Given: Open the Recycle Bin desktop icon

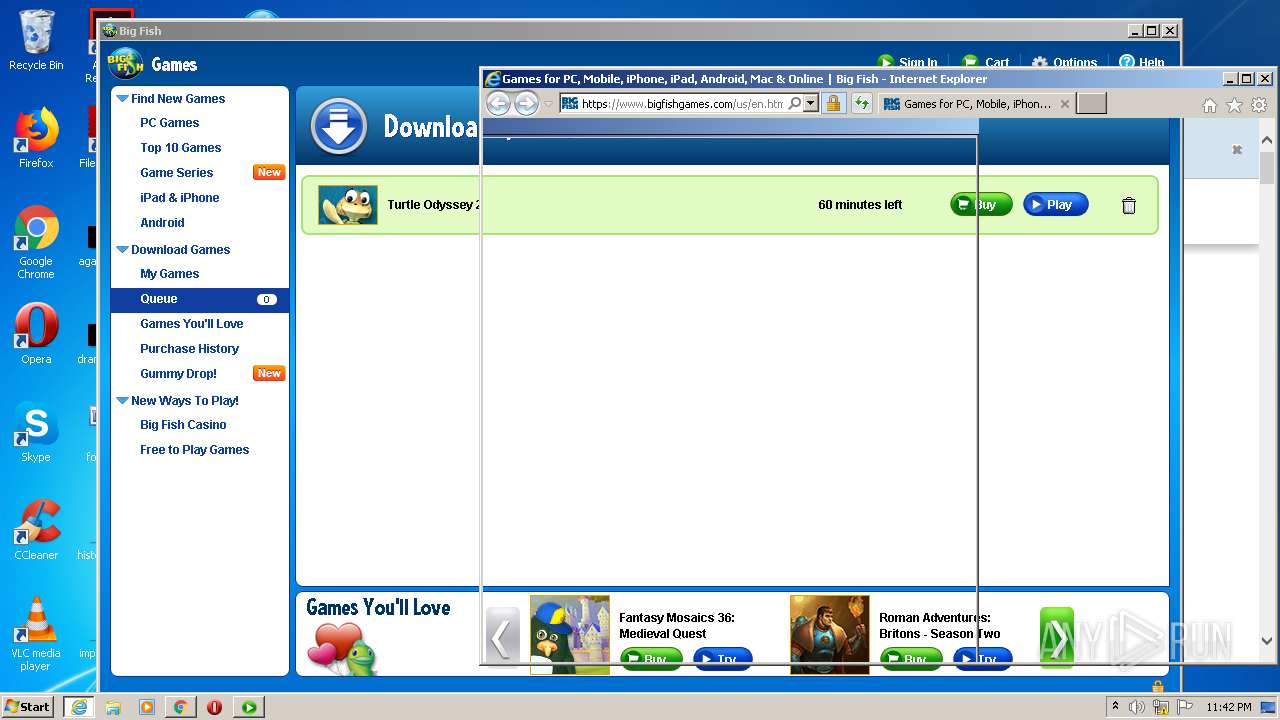Looking at the screenshot, I should [x=36, y=40].
